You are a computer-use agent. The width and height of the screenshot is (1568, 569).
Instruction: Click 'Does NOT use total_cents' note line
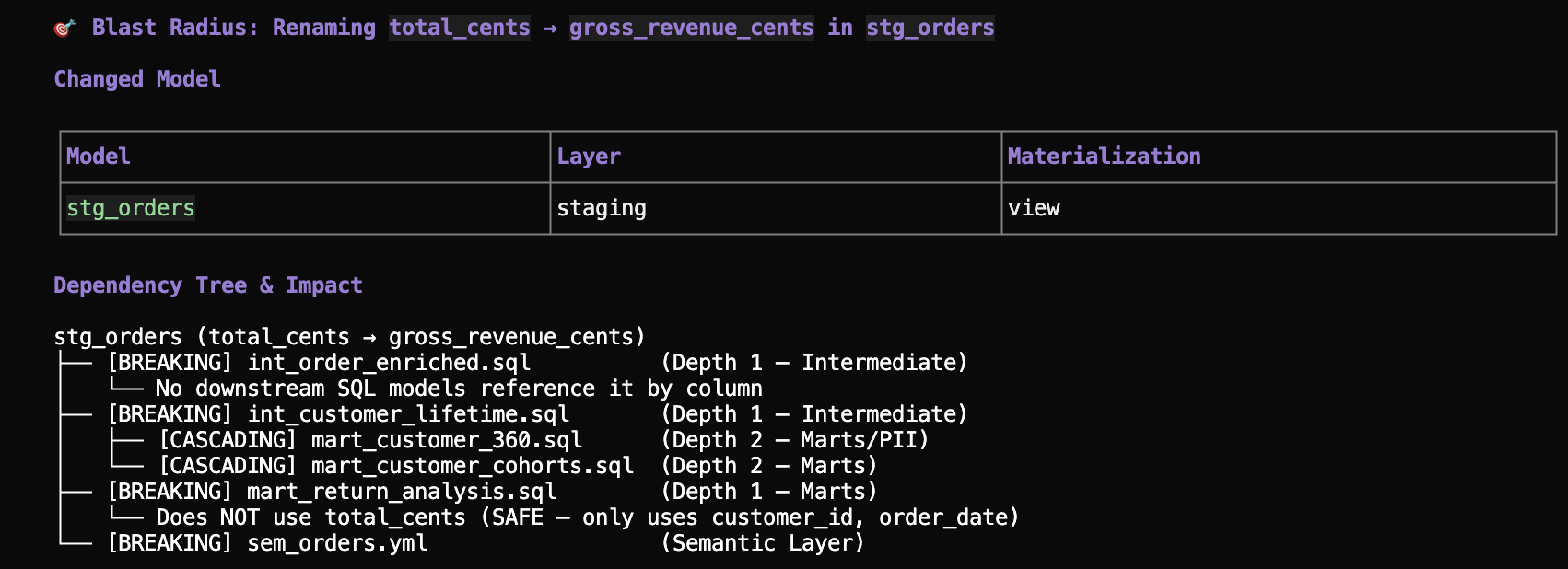click(x=588, y=517)
